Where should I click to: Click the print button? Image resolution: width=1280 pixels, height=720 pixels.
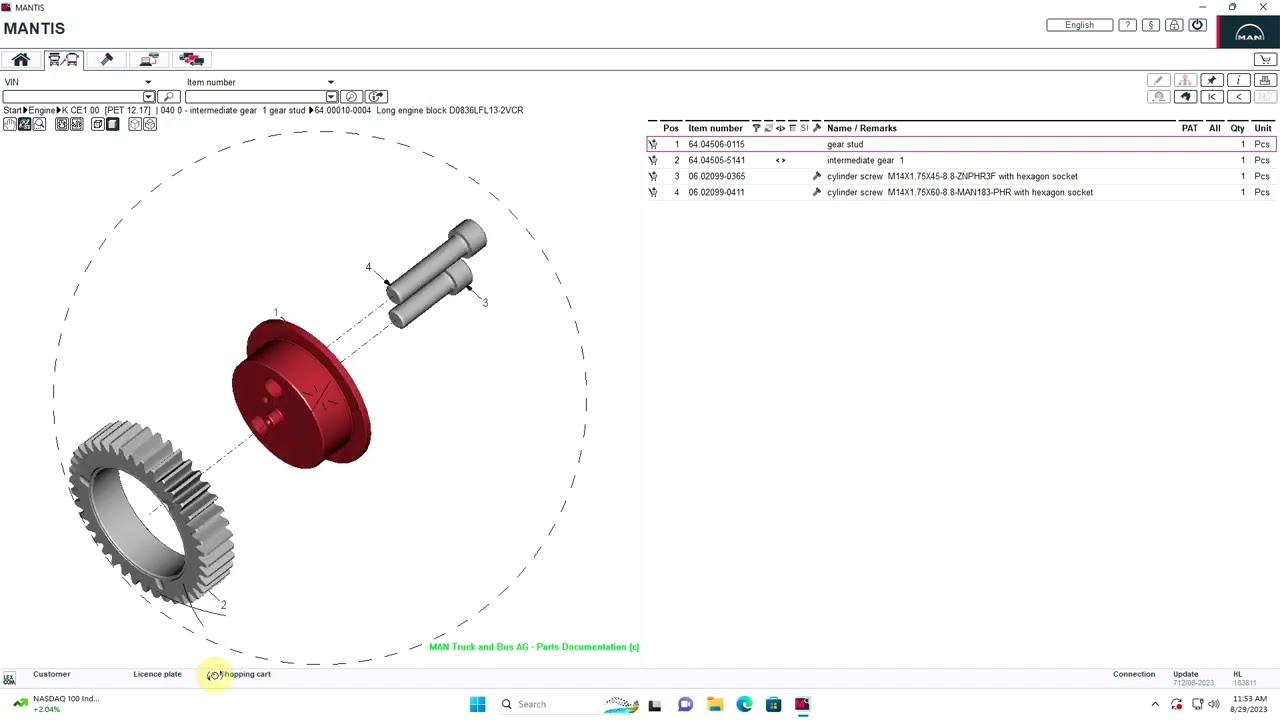coord(1264,81)
